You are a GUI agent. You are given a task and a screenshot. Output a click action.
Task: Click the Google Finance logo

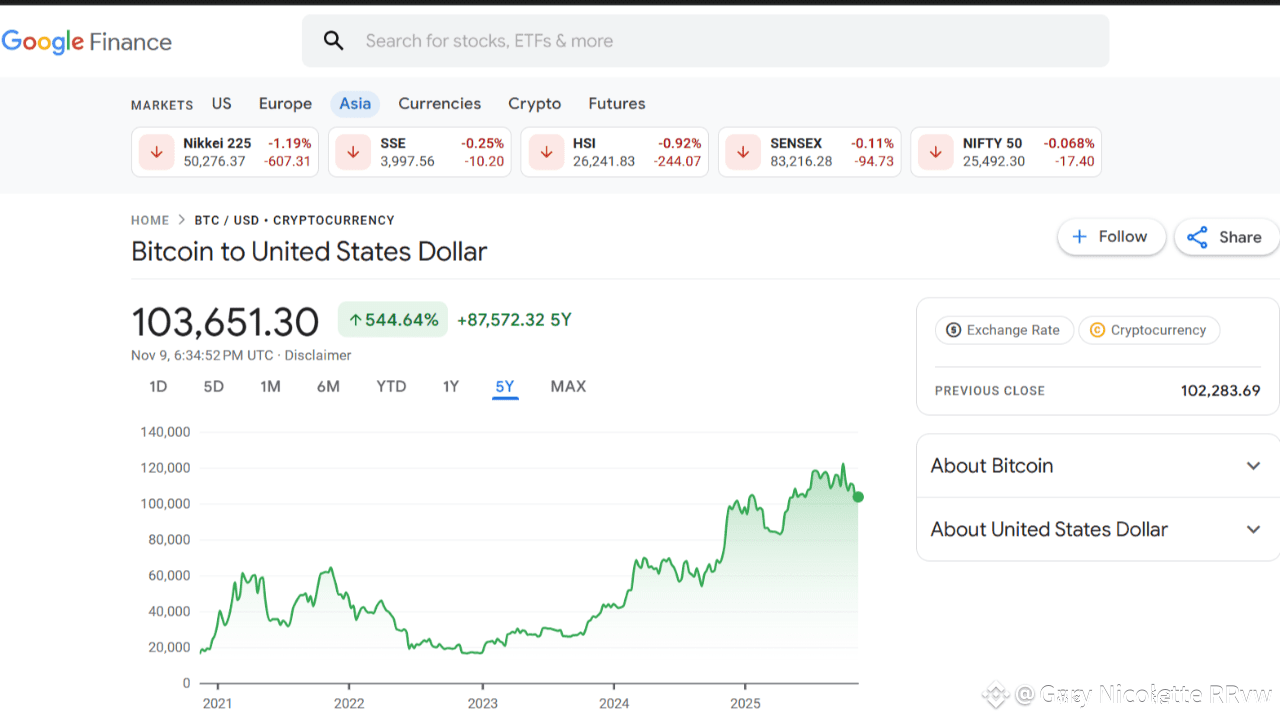tap(87, 42)
